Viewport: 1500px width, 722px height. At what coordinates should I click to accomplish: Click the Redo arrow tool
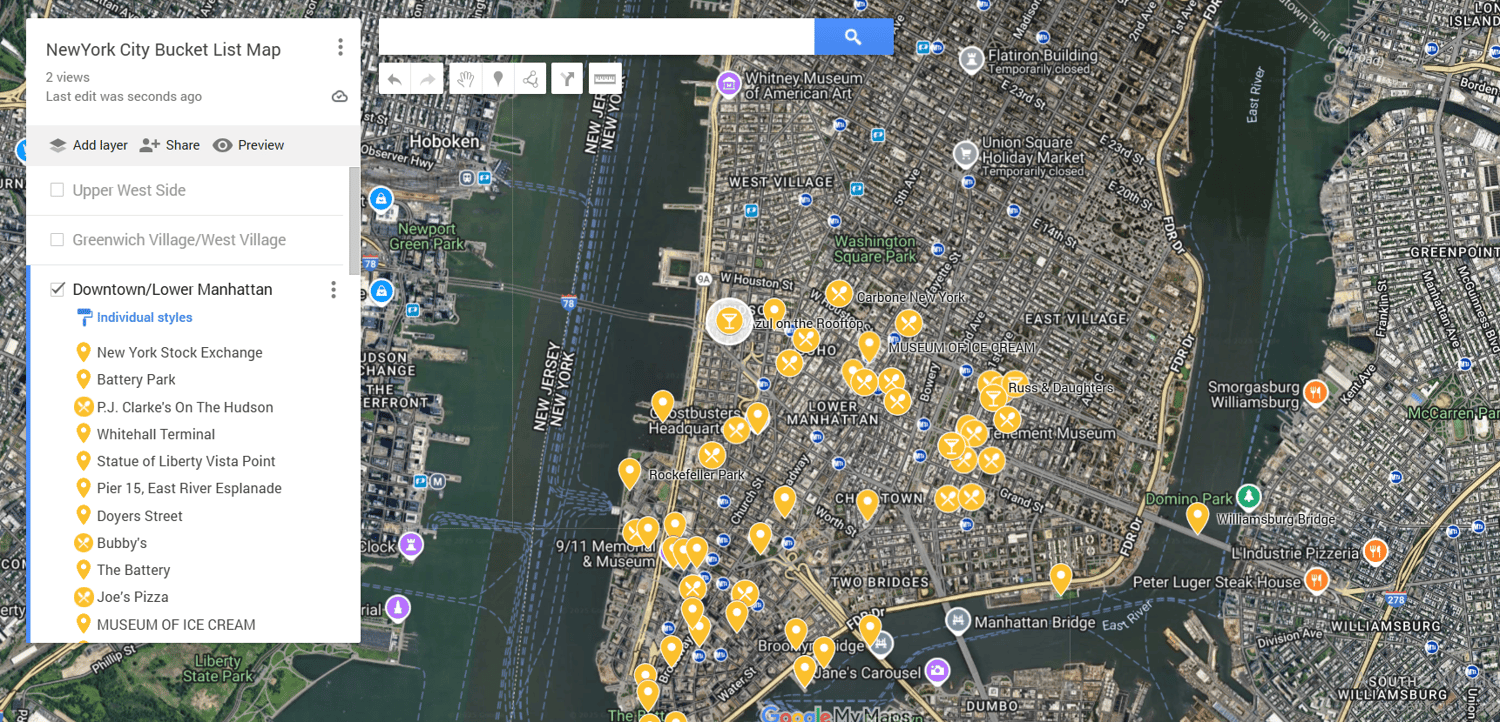(427, 79)
